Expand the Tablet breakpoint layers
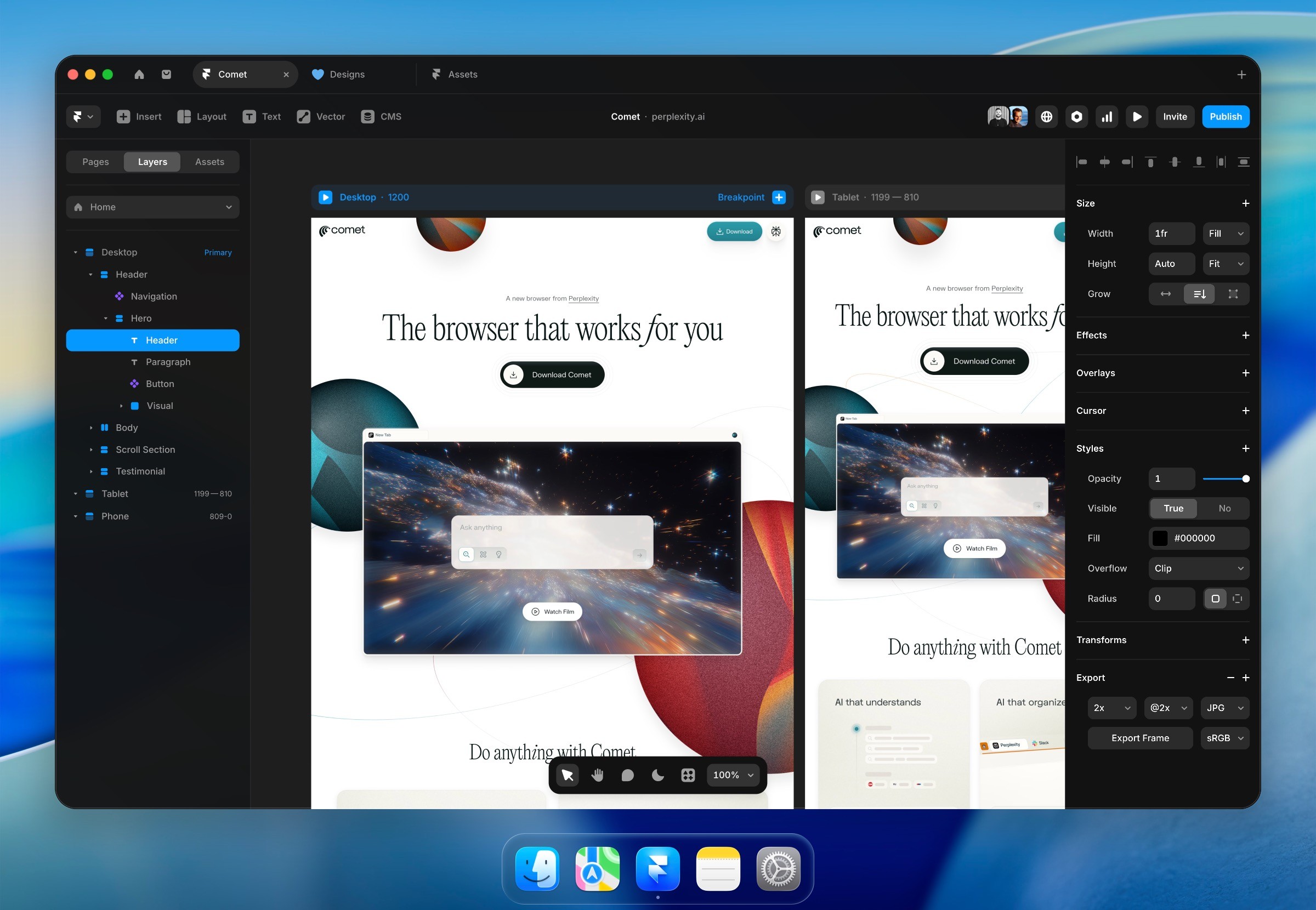Image resolution: width=1316 pixels, height=910 pixels. click(x=76, y=494)
